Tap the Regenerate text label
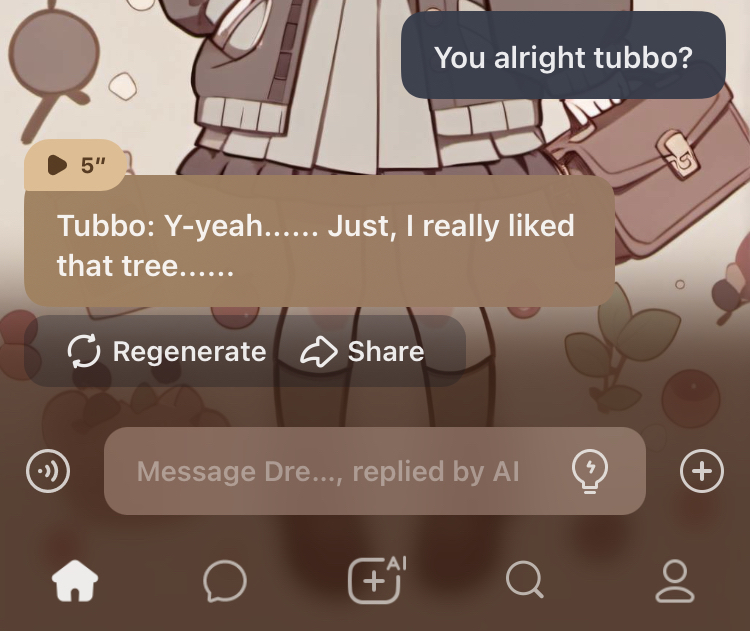The width and height of the screenshot is (750, 631). 189,352
